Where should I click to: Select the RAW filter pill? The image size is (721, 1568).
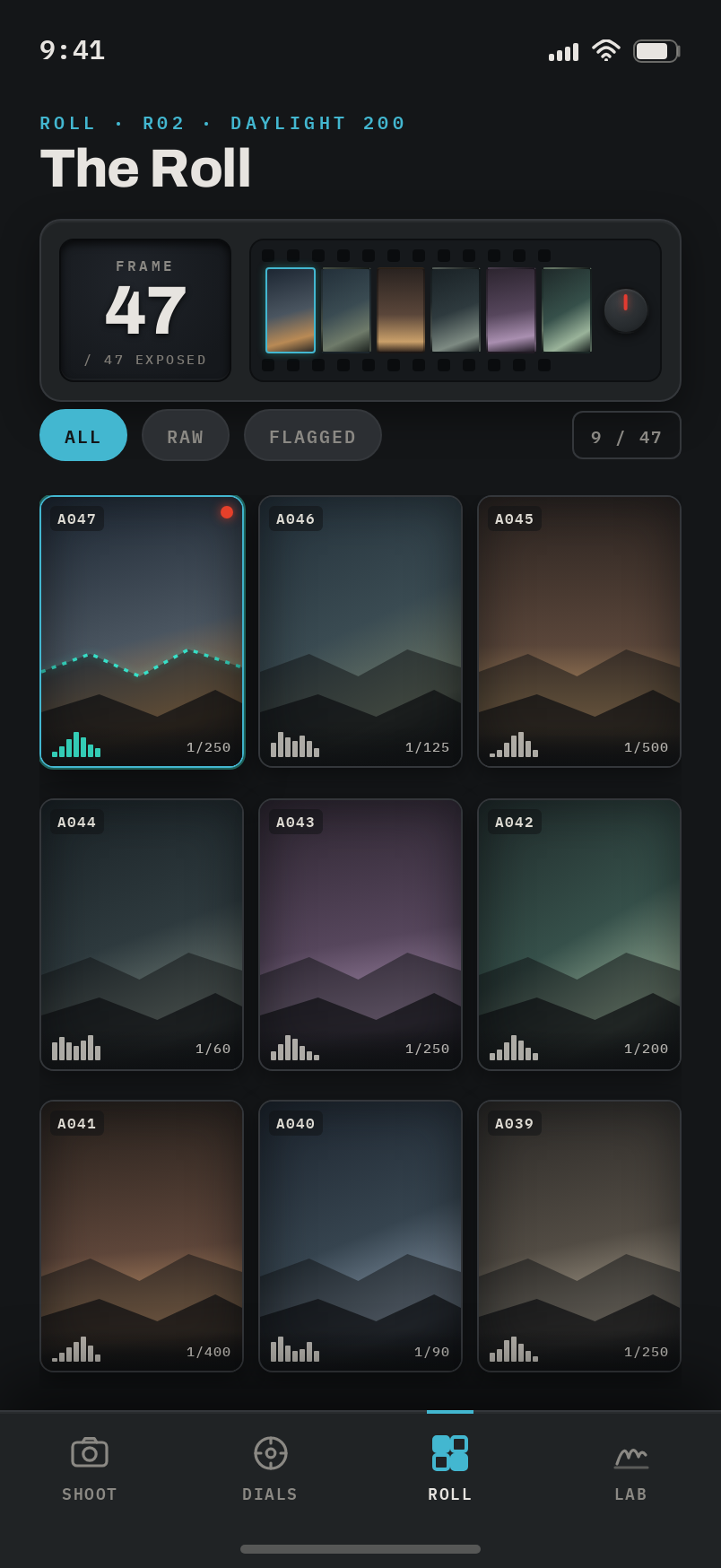click(x=186, y=435)
